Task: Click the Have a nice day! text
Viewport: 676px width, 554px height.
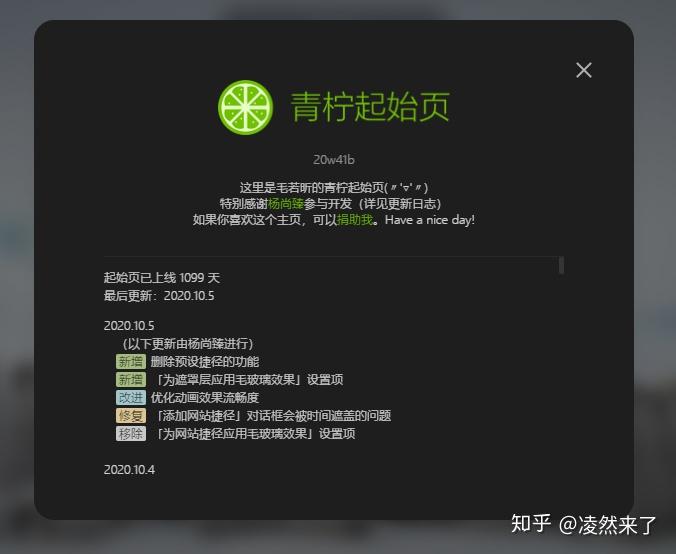Action: tap(429, 220)
